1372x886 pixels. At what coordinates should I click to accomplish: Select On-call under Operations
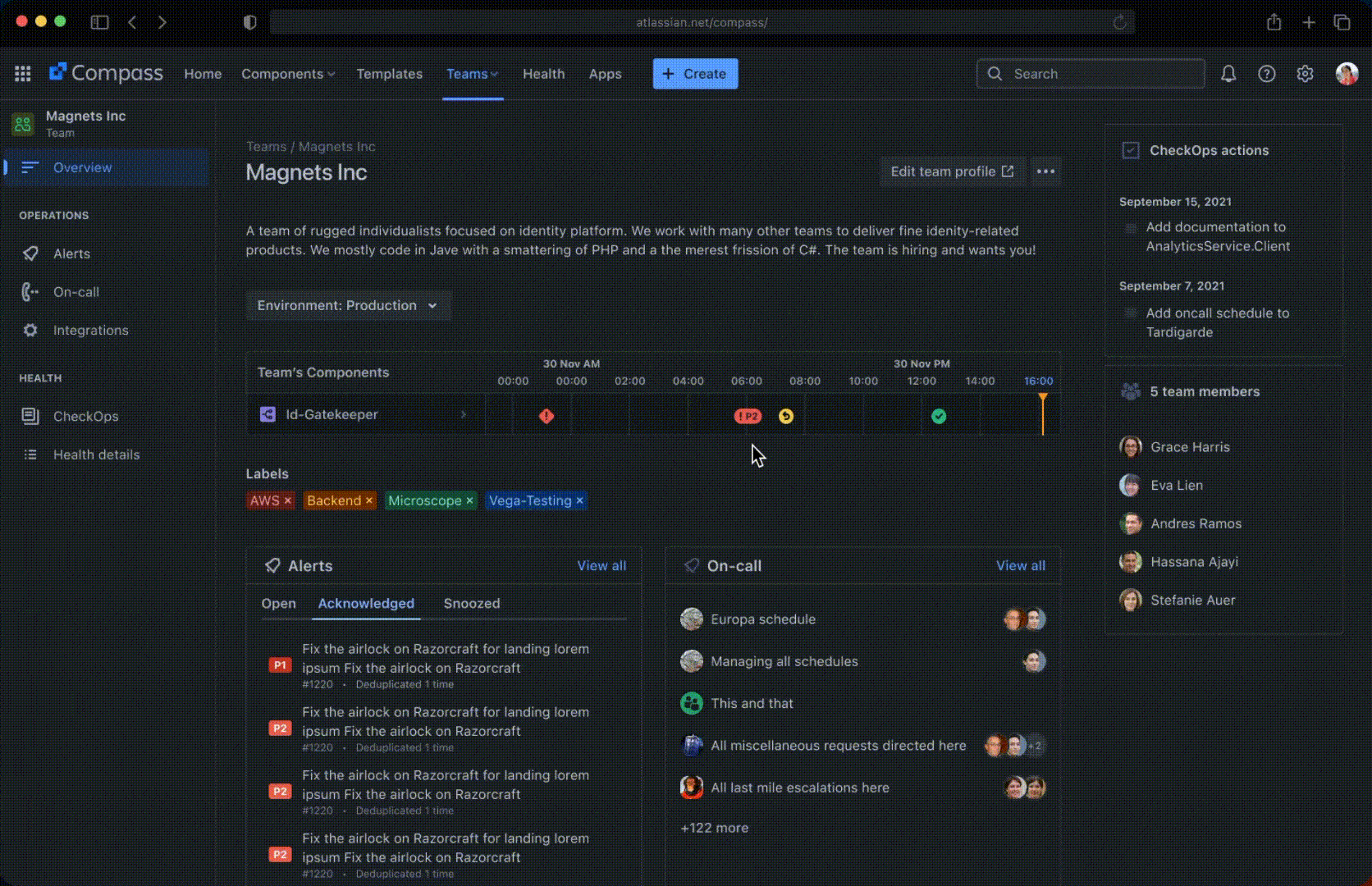coord(75,292)
